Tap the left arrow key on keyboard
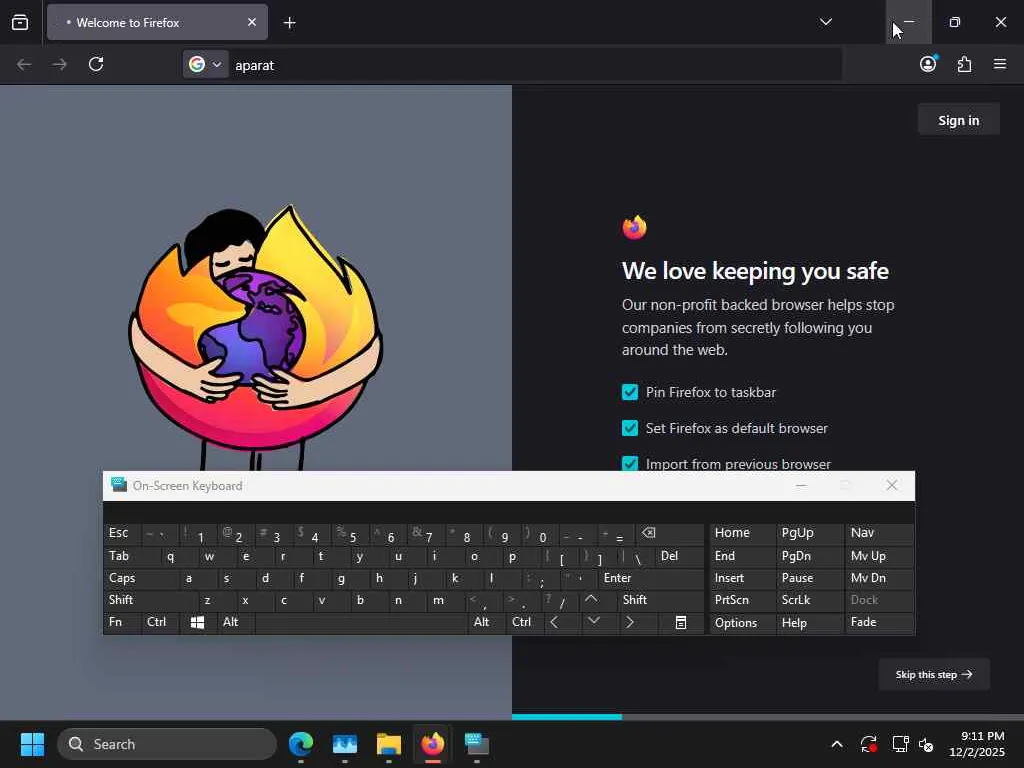Image resolution: width=1024 pixels, height=768 pixels. pos(554,622)
